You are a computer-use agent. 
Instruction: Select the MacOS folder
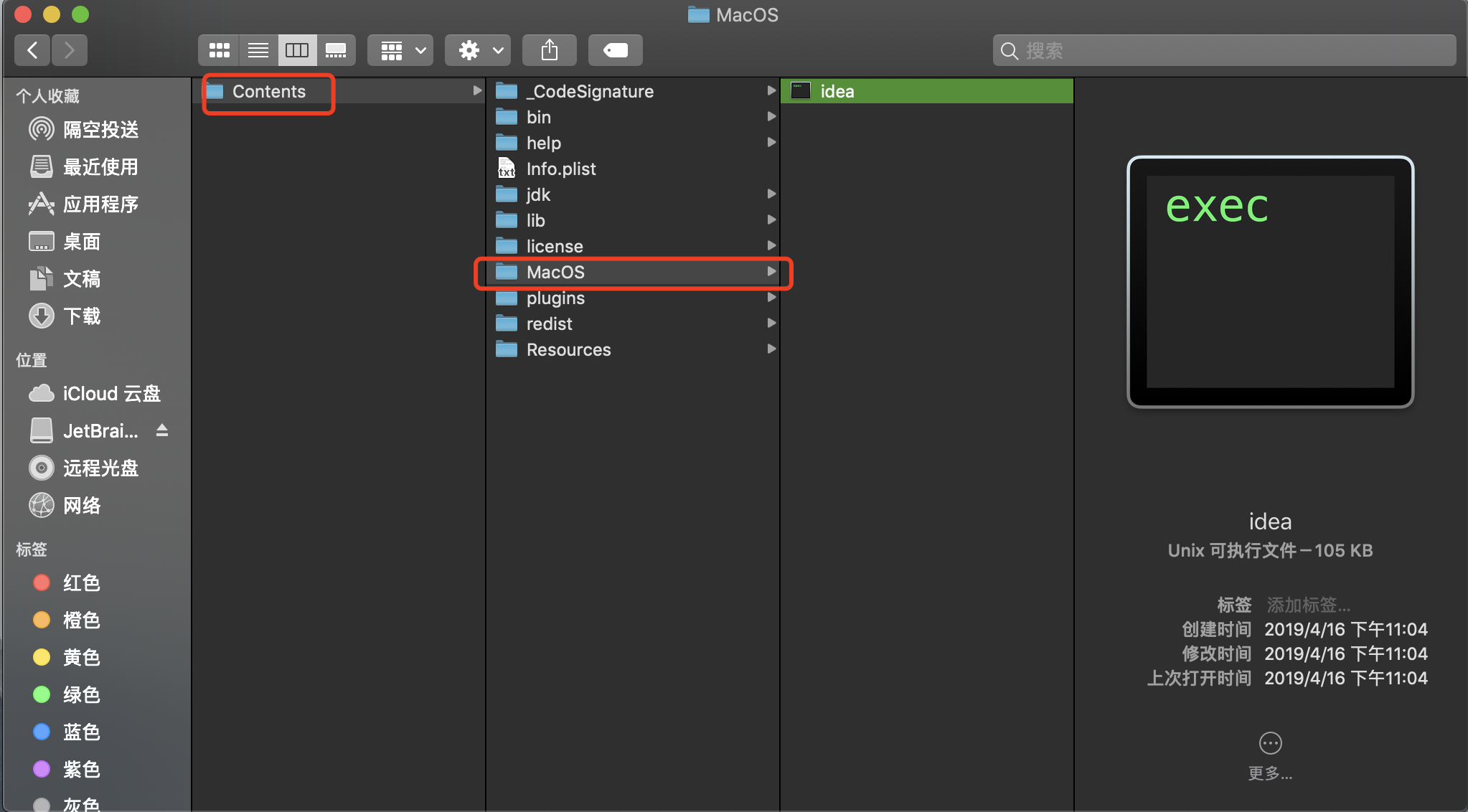click(632, 272)
